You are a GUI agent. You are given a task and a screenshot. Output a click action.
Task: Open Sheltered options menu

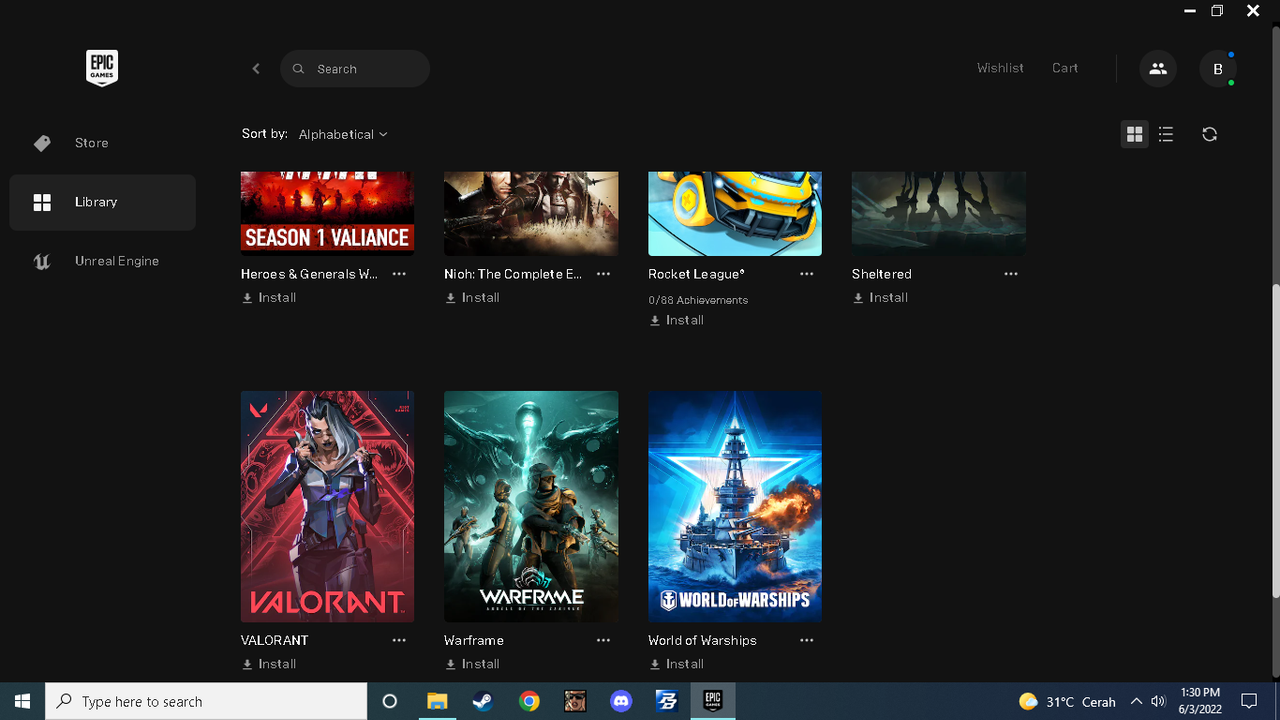[x=1011, y=274]
